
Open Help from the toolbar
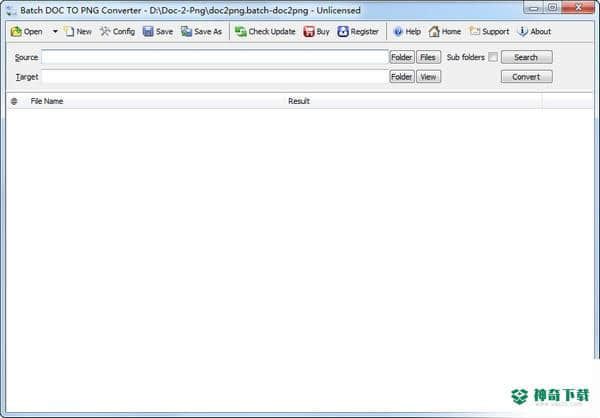click(407, 32)
